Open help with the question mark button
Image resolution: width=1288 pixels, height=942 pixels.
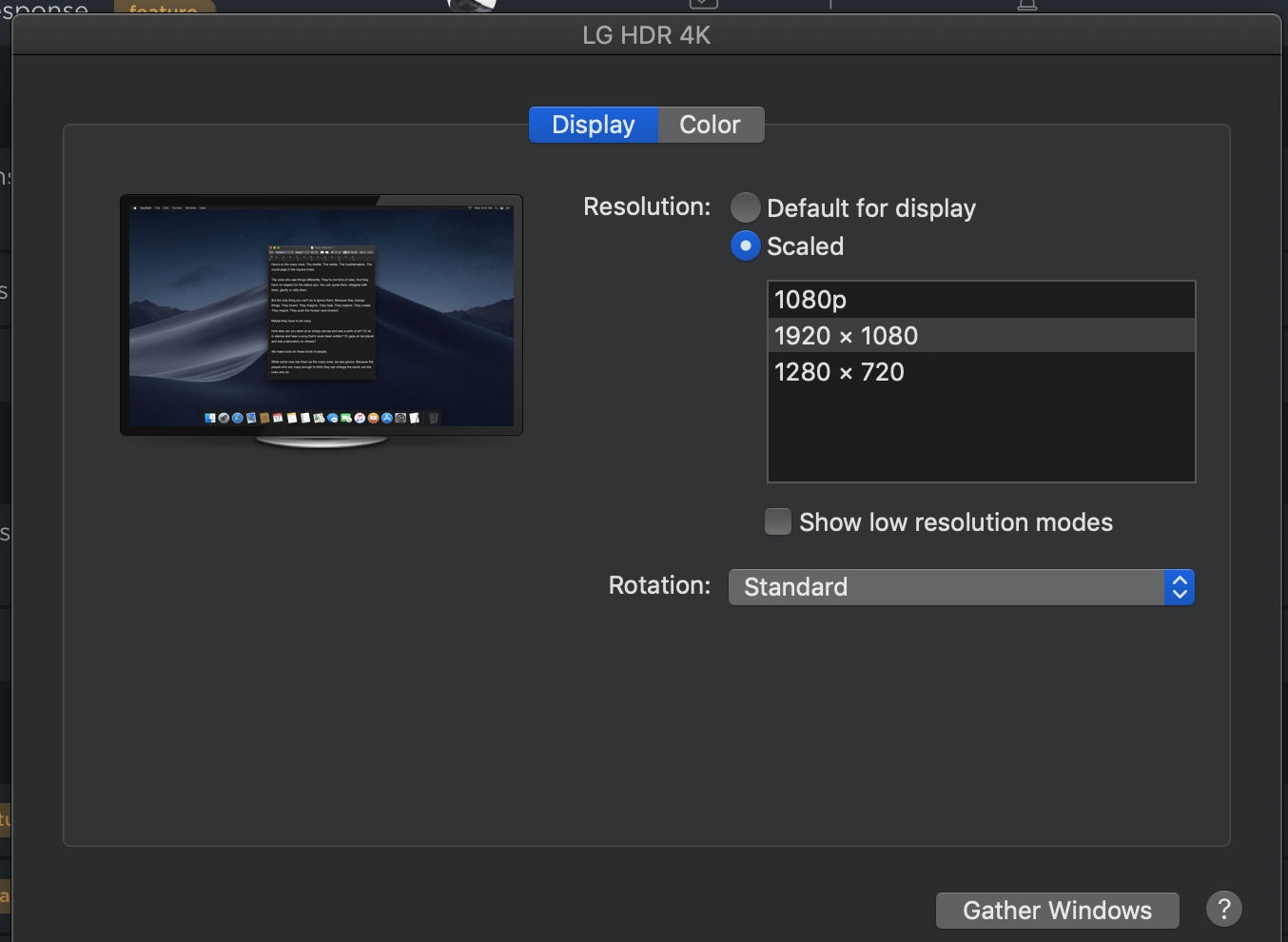1224,910
